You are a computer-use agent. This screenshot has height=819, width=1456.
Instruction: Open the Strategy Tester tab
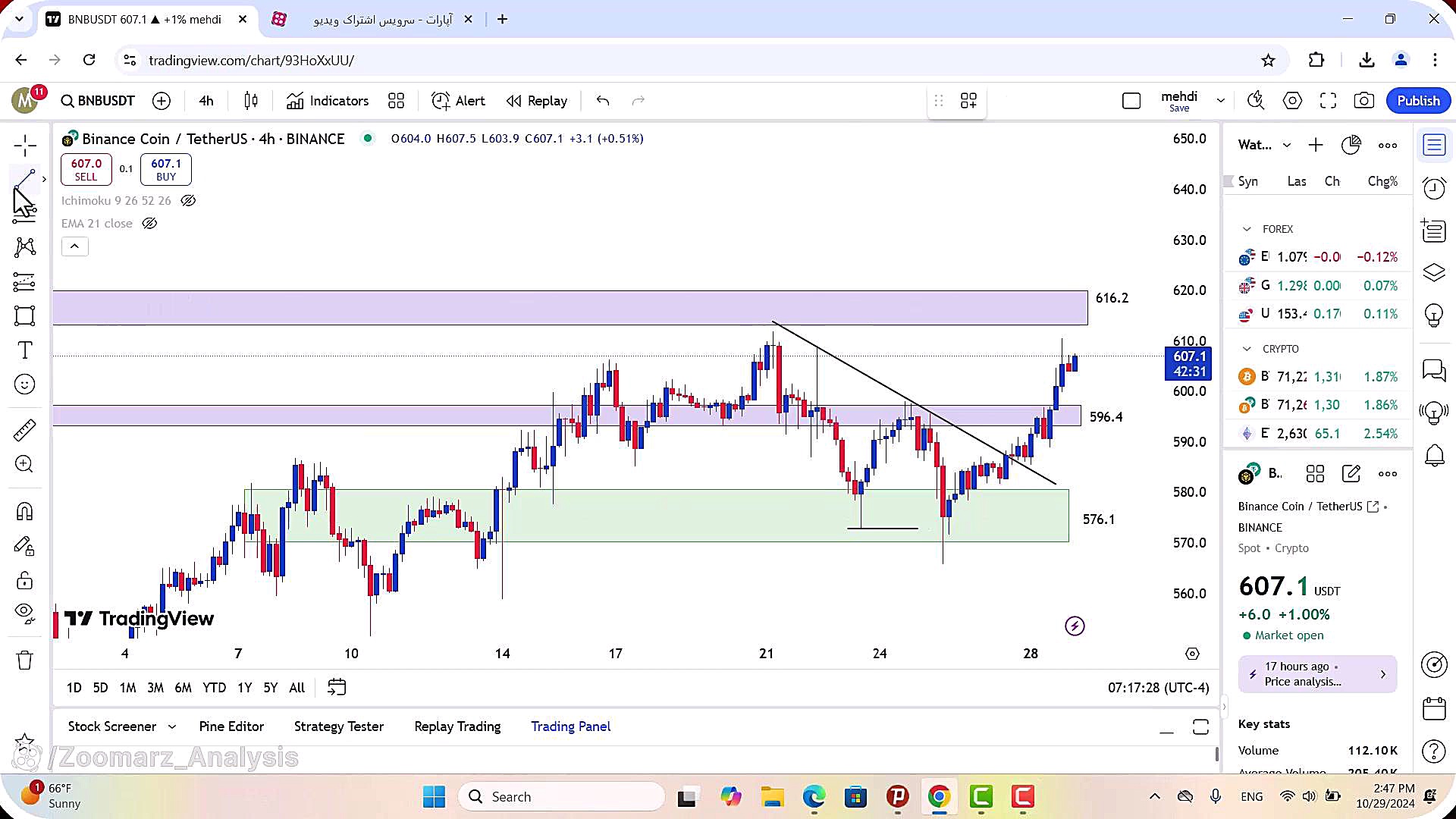(x=339, y=726)
